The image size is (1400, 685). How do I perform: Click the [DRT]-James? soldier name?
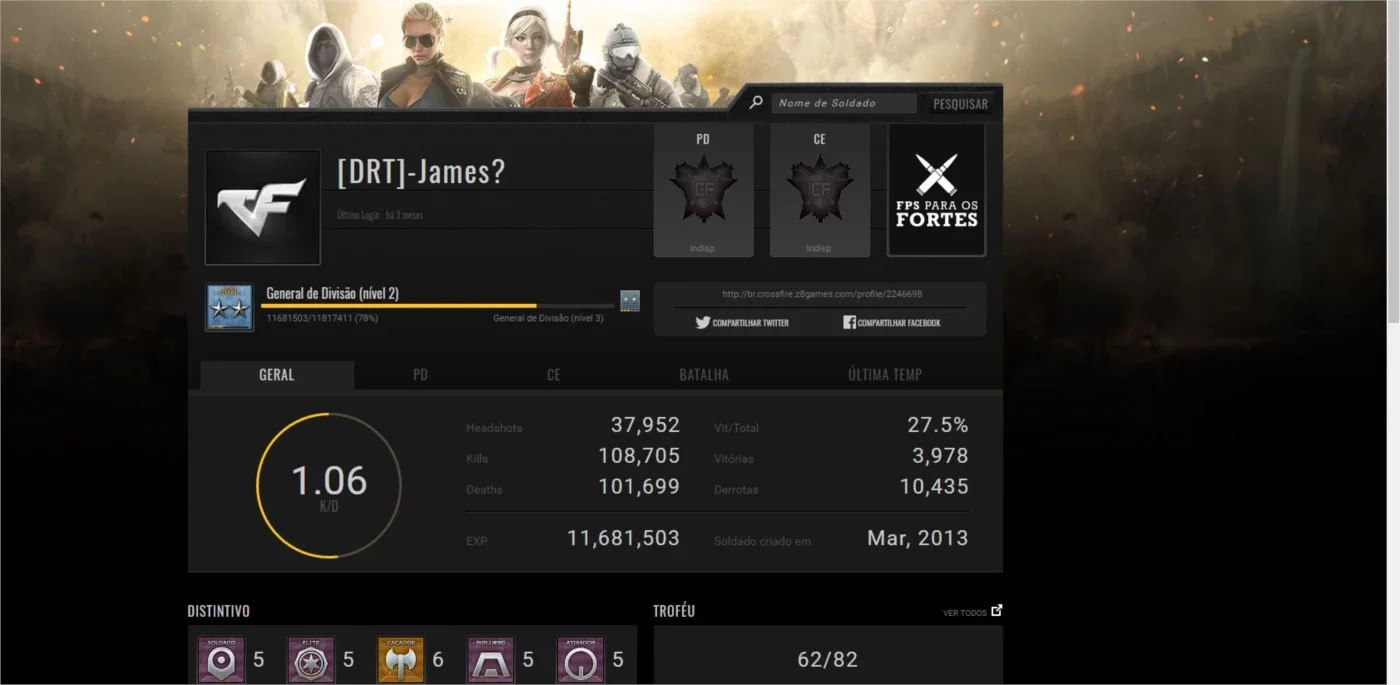(x=421, y=172)
